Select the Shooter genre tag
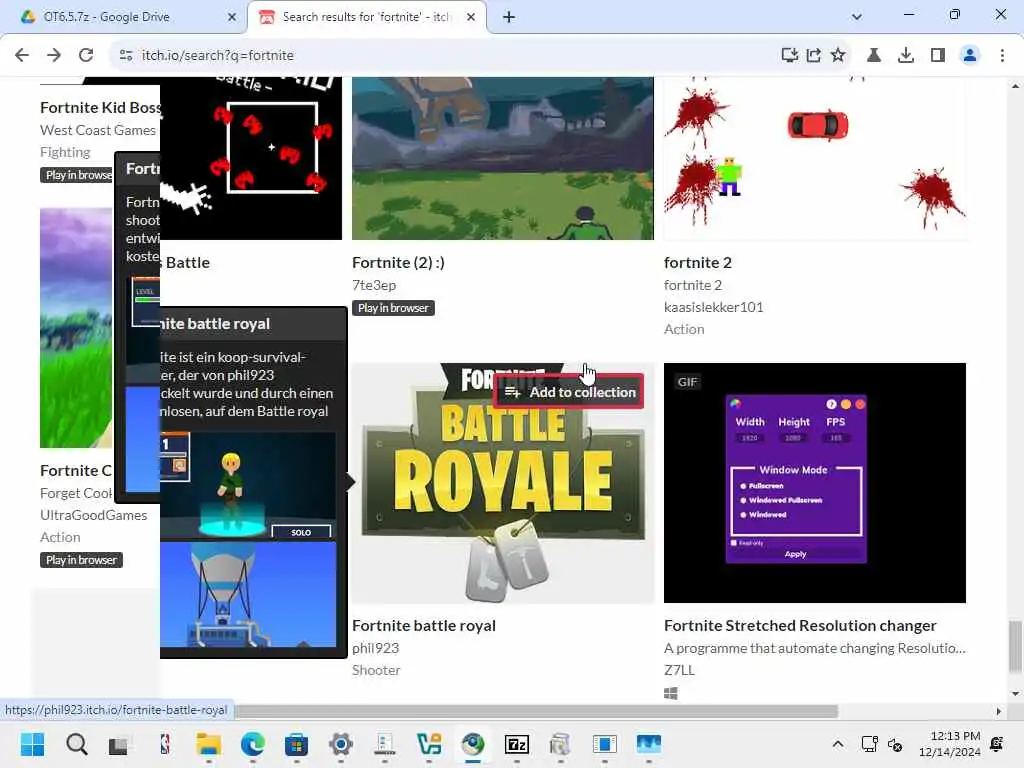Screen dimensions: 1024x768 click(376, 670)
